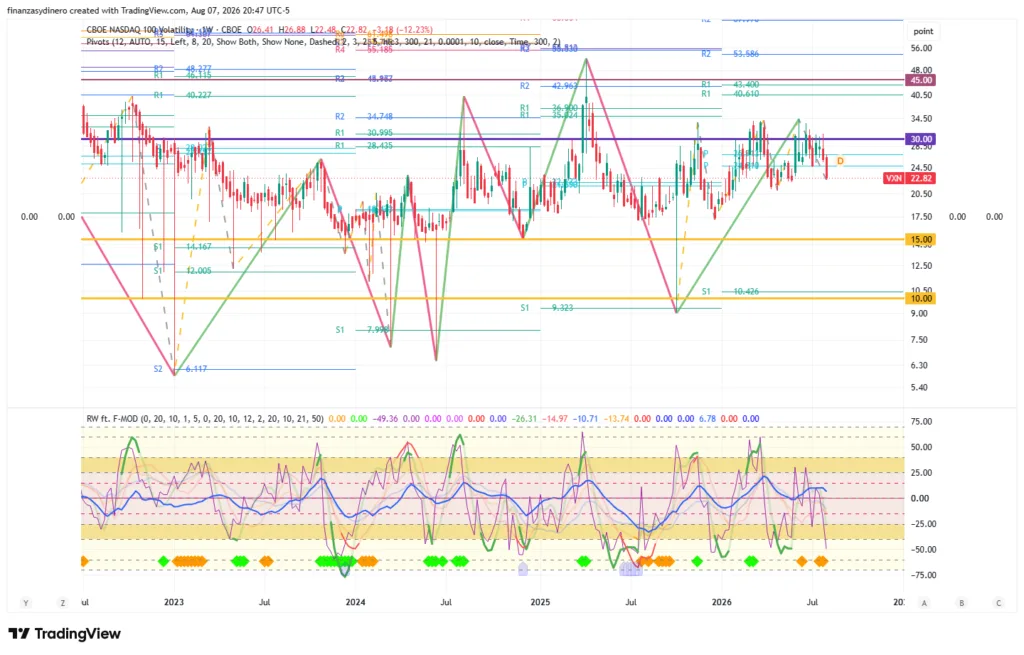The width and height of the screenshot is (1024, 655).
Task: Click the 17.50 price scale value
Action: click(x=921, y=217)
